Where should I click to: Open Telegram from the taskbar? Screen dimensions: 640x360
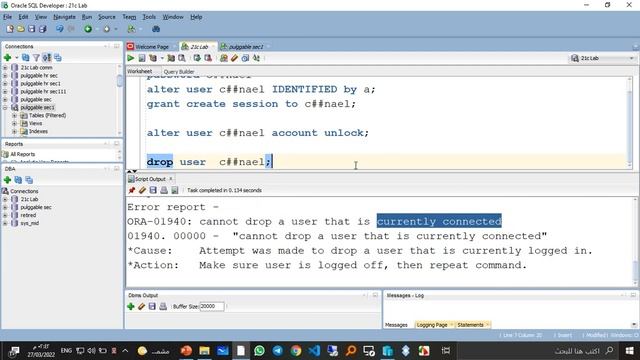pyautogui.click(x=278, y=351)
